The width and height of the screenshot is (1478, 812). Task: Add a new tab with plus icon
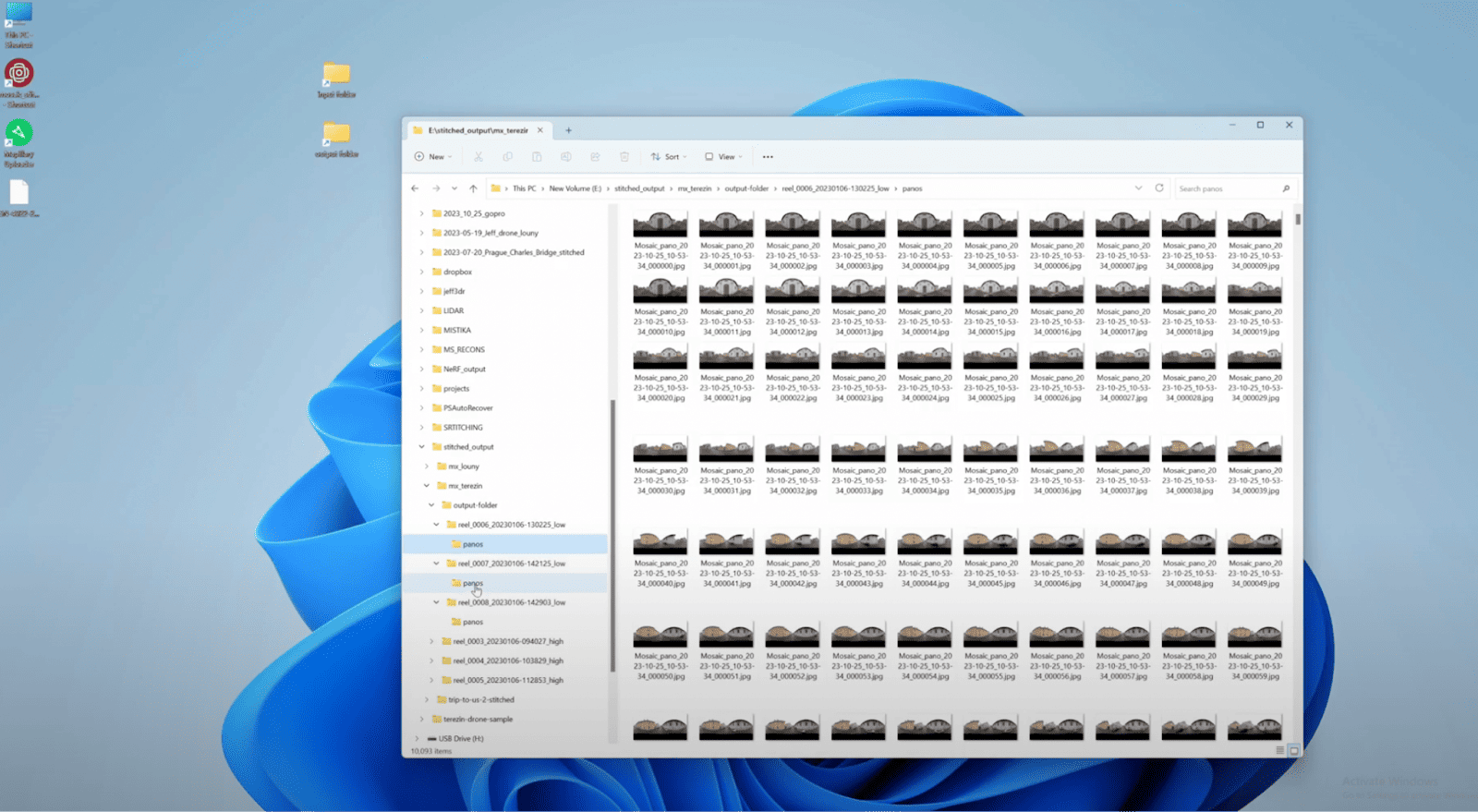[569, 130]
